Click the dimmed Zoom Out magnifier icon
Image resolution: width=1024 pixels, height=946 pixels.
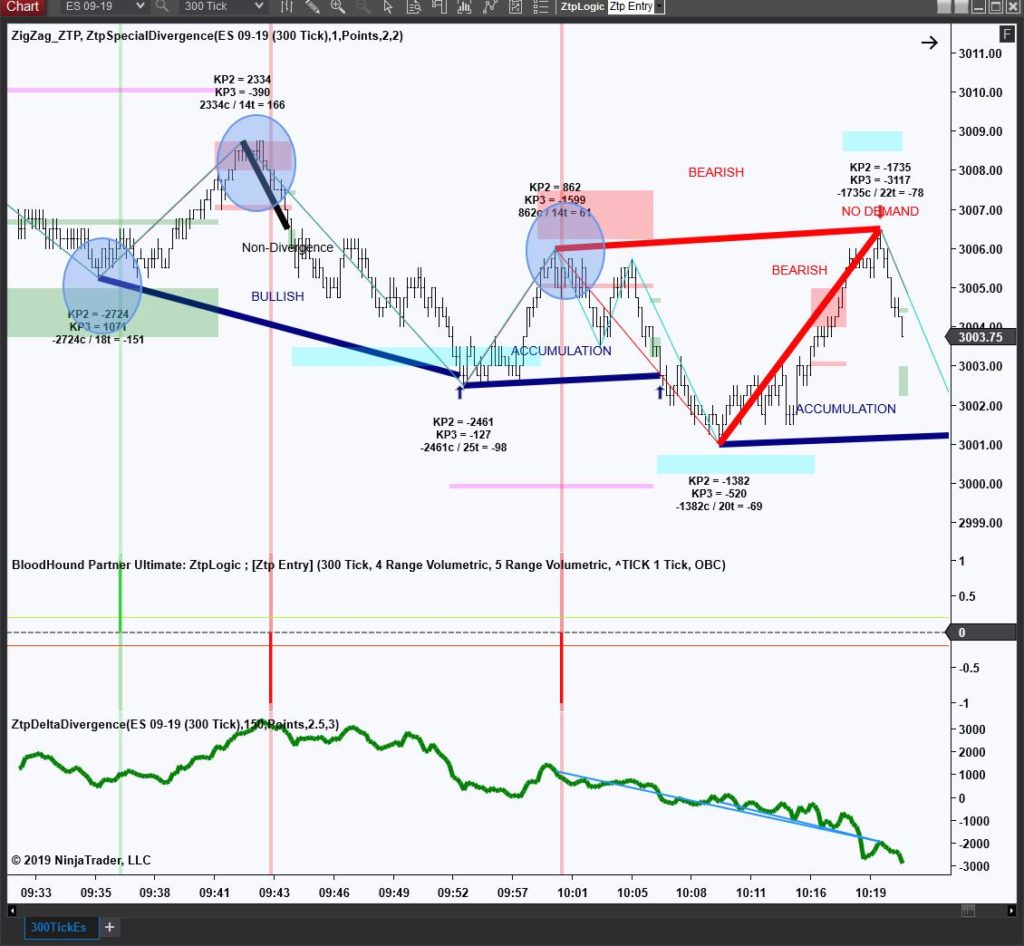point(361,7)
